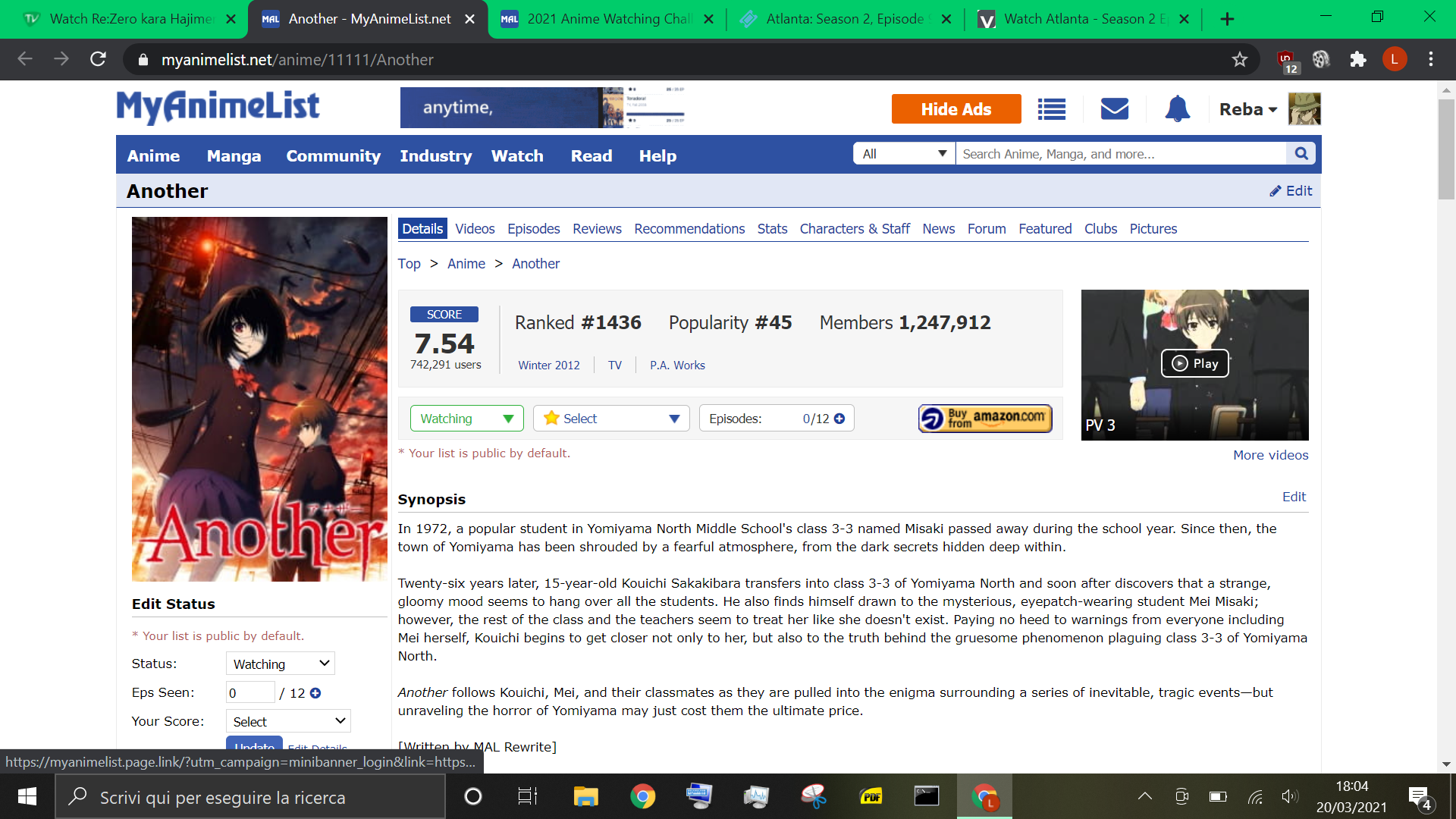
Task: Click the search magnifier button
Action: 1301,154
